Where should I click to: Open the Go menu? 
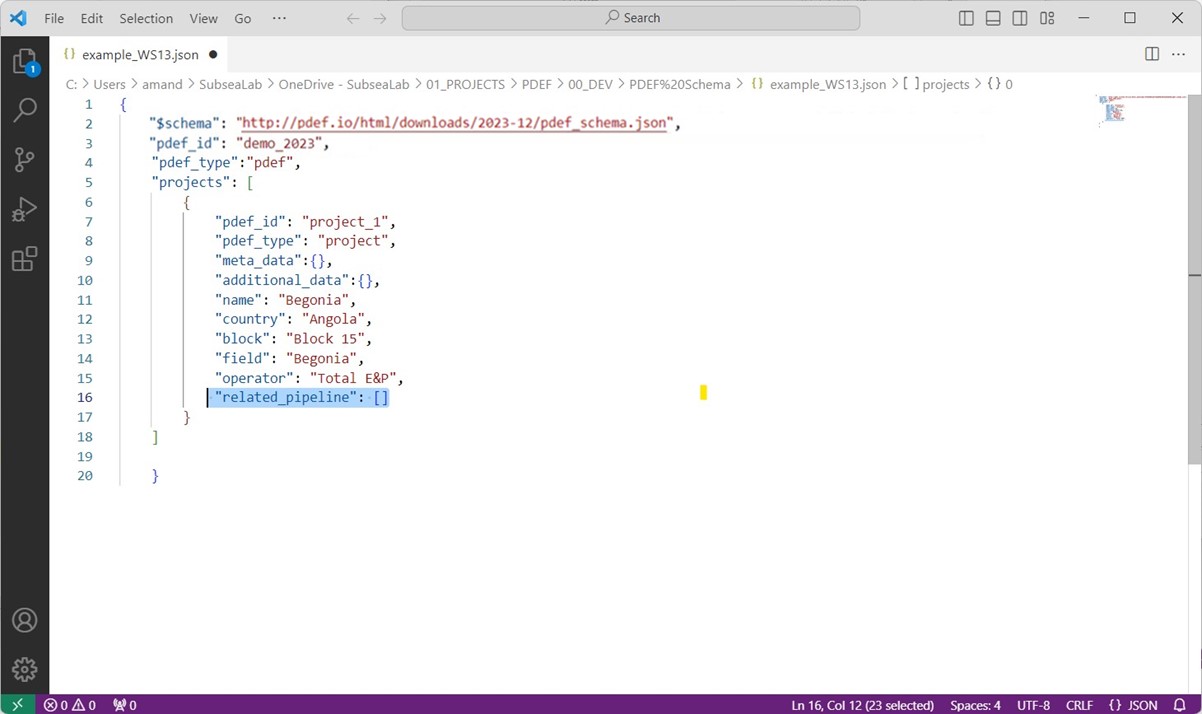tap(243, 18)
